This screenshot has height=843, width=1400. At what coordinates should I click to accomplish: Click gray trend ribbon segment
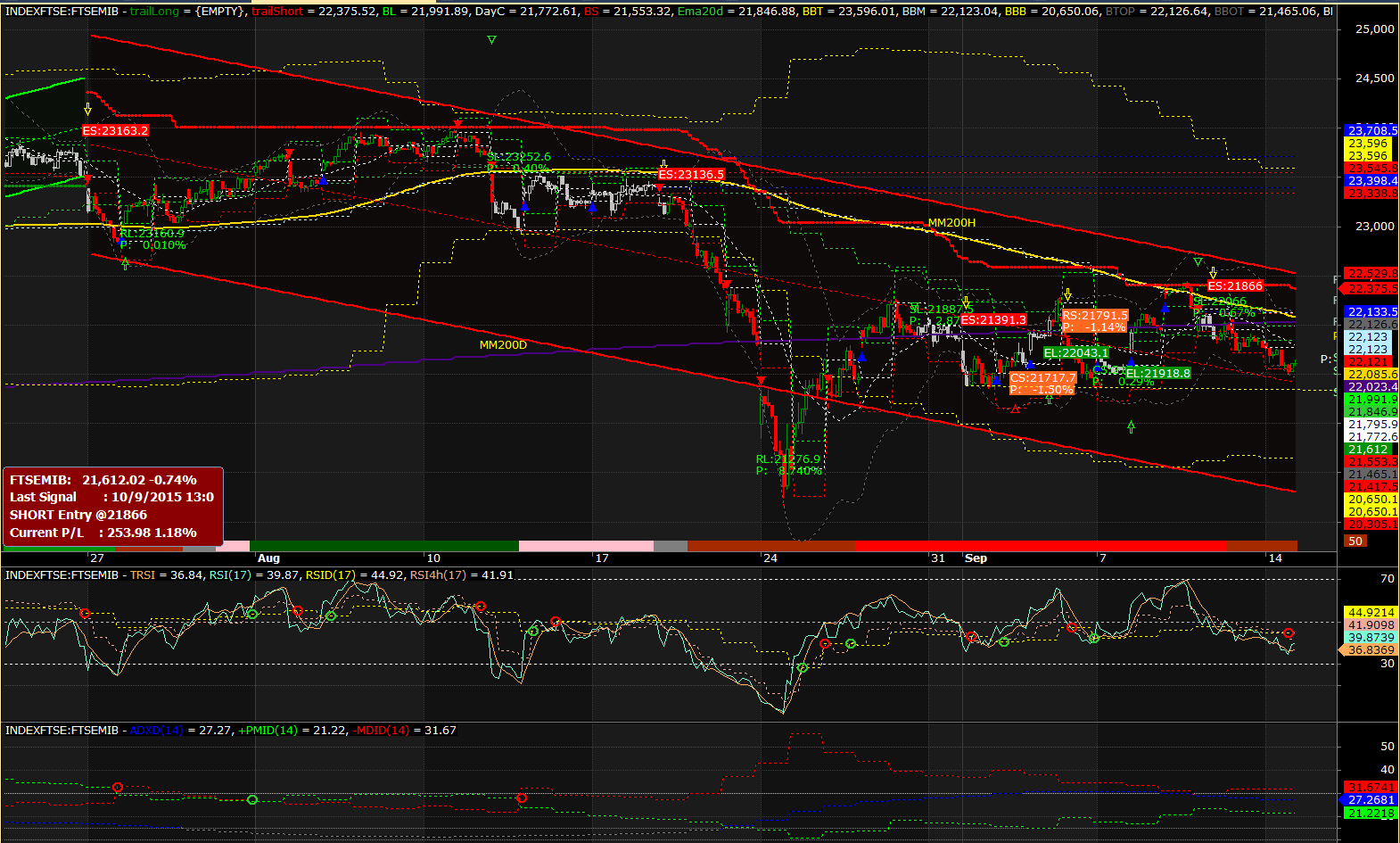tap(671, 545)
